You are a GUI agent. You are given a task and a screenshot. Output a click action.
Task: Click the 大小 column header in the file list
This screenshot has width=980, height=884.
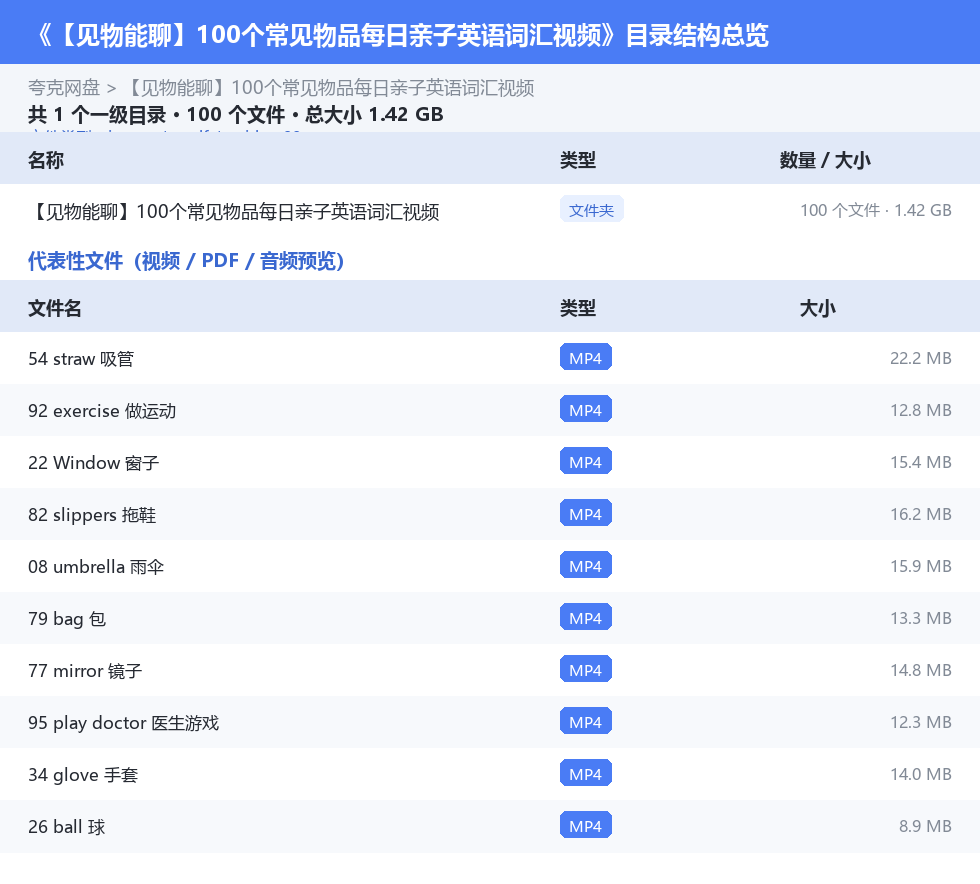coord(818,308)
